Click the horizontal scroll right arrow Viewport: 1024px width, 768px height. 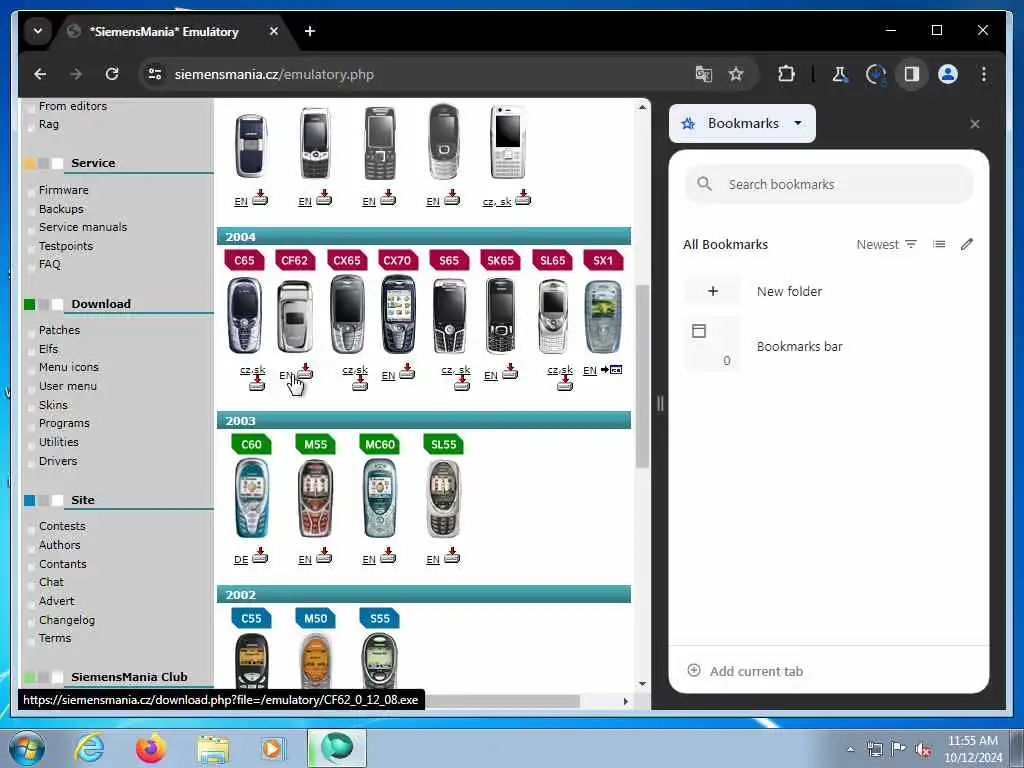pyautogui.click(x=626, y=701)
